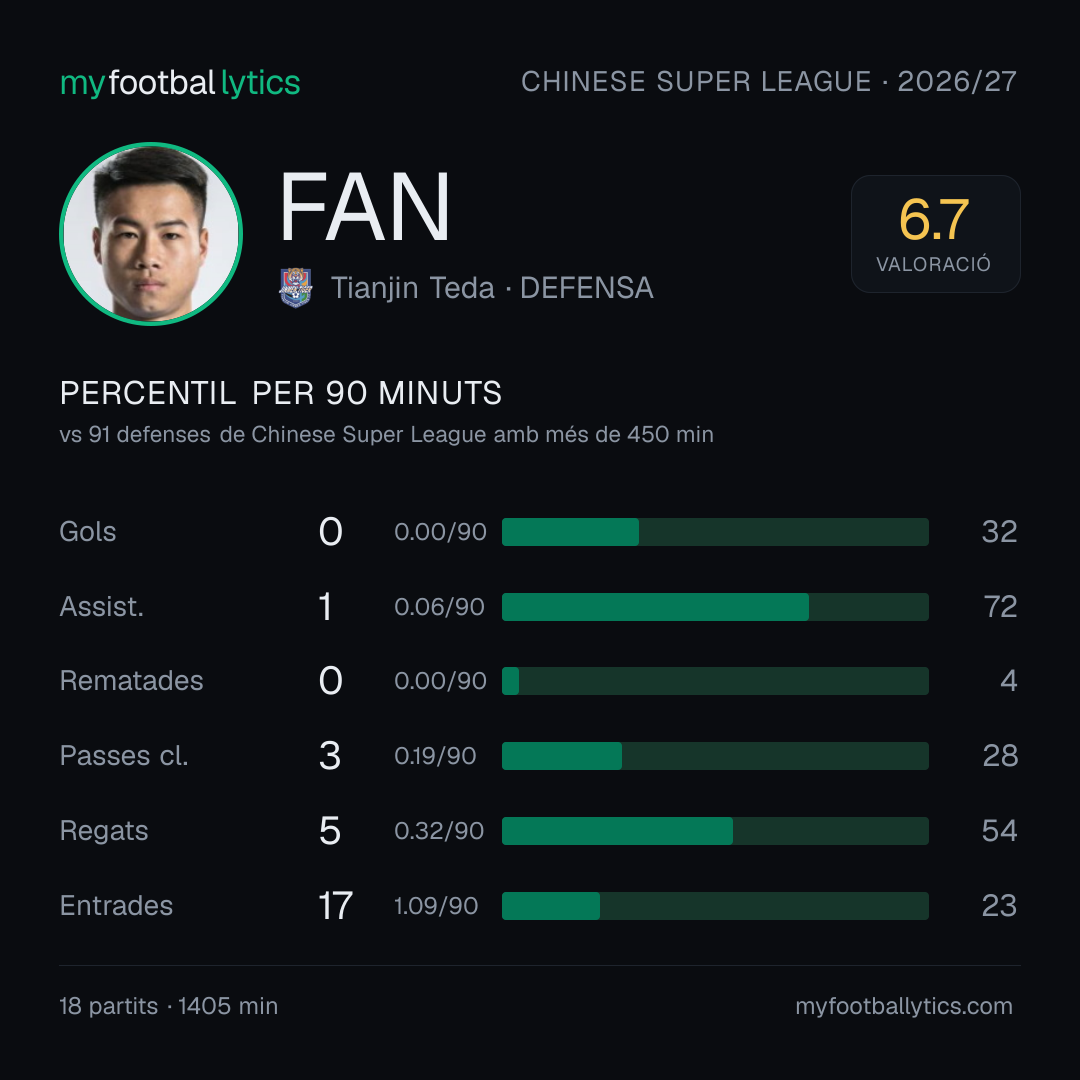The height and width of the screenshot is (1080, 1080).
Task: Click the Rematades percentile bar
Action: tap(715, 681)
